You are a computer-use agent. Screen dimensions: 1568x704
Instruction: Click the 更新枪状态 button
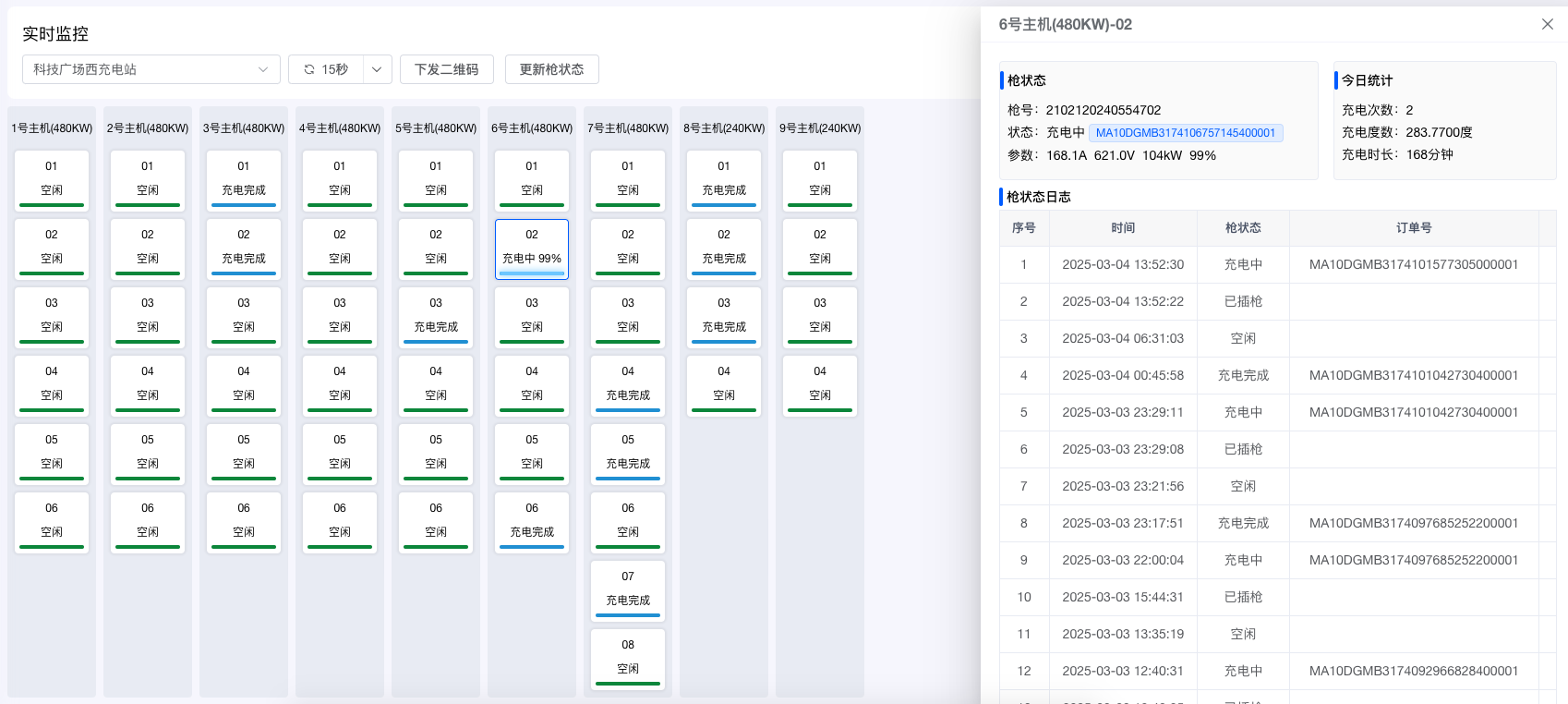coord(552,69)
